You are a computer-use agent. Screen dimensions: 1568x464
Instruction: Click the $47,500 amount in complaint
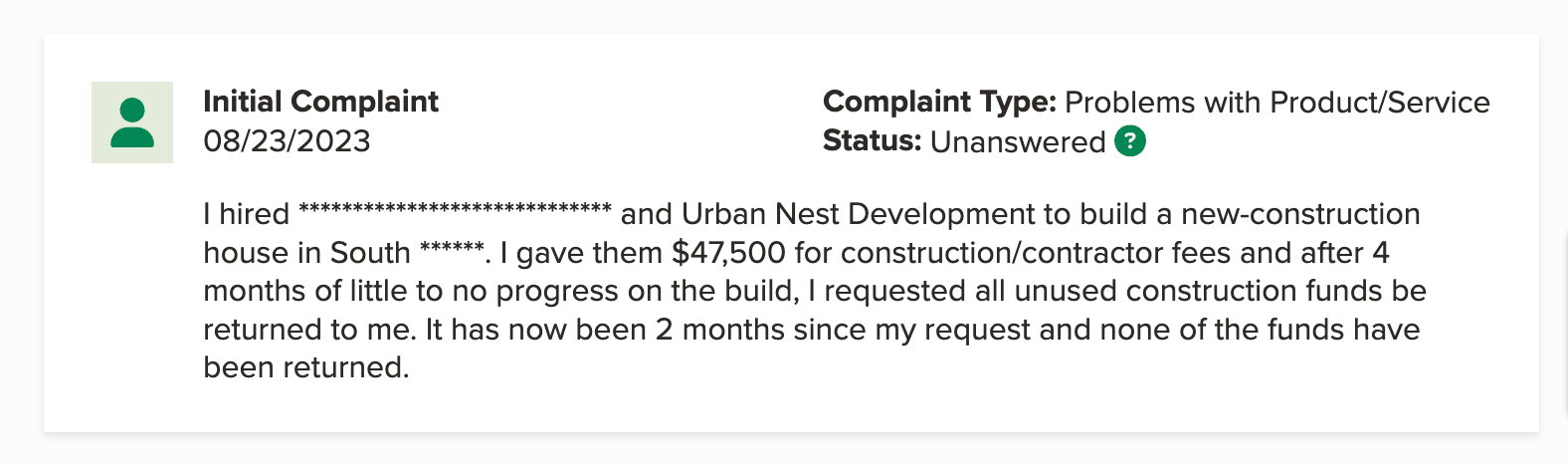[x=728, y=253]
